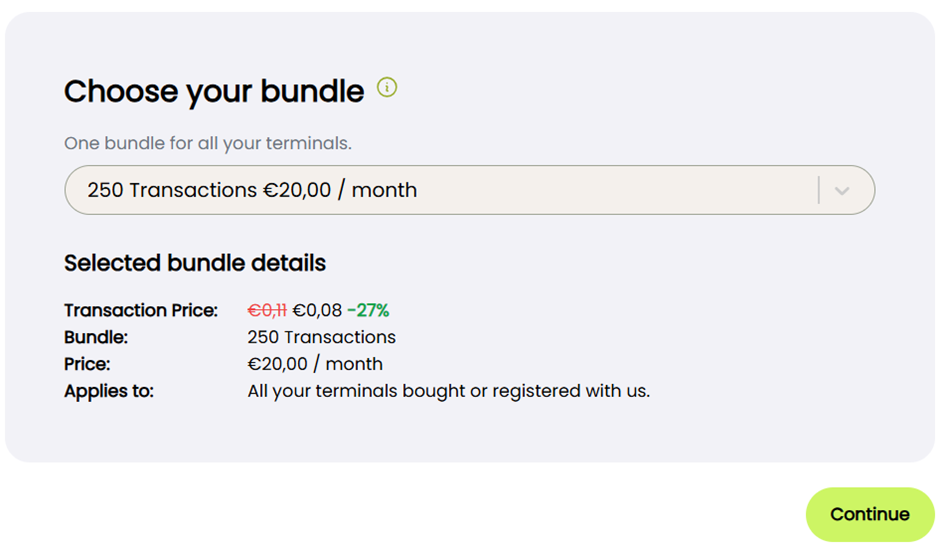The image size is (945, 548).
Task: Open the 250 Transactions bundle selector
Action: pos(469,190)
